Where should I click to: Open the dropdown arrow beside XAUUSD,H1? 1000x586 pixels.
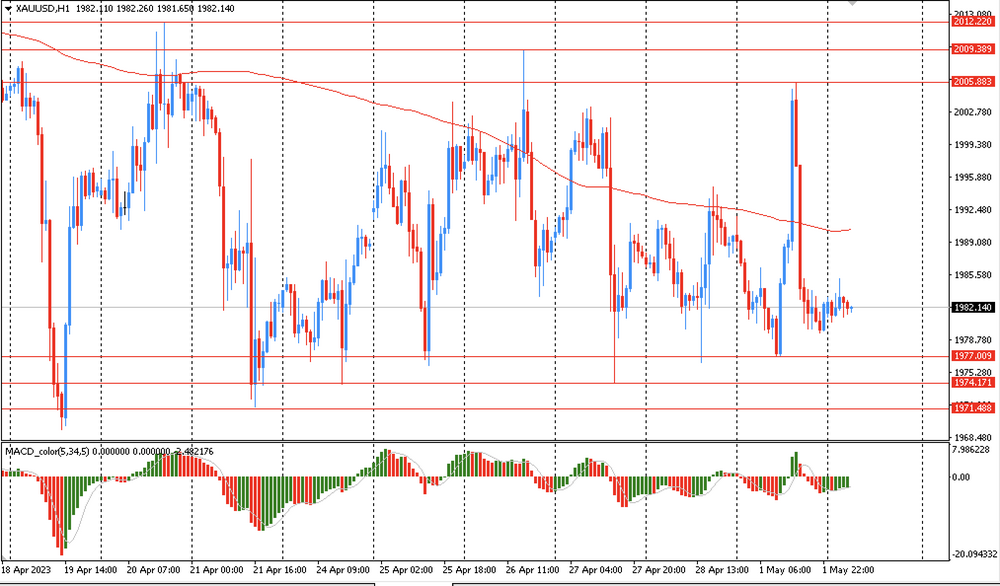point(8,8)
